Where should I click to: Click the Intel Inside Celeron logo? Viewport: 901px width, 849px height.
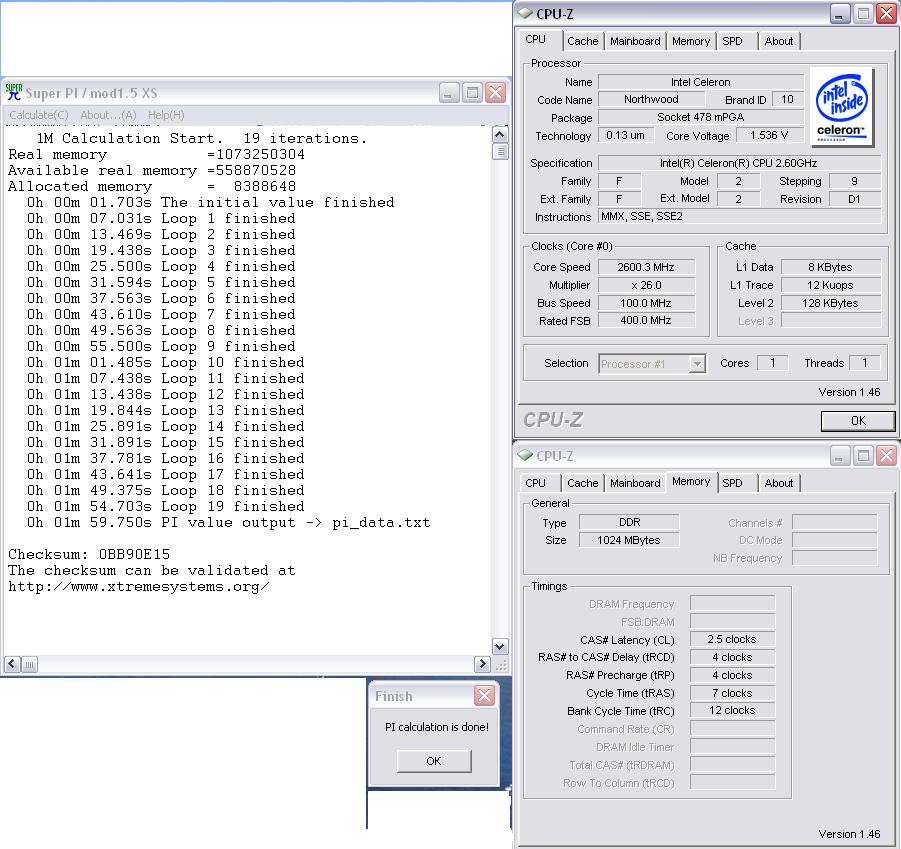842,107
